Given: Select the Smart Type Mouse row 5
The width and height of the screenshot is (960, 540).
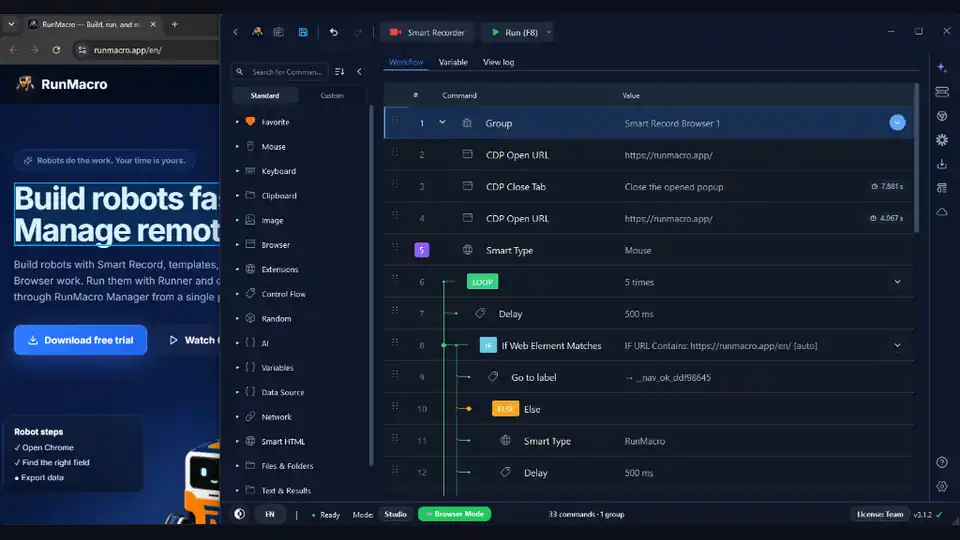Looking at the screenshot, I should click(648, 250).
